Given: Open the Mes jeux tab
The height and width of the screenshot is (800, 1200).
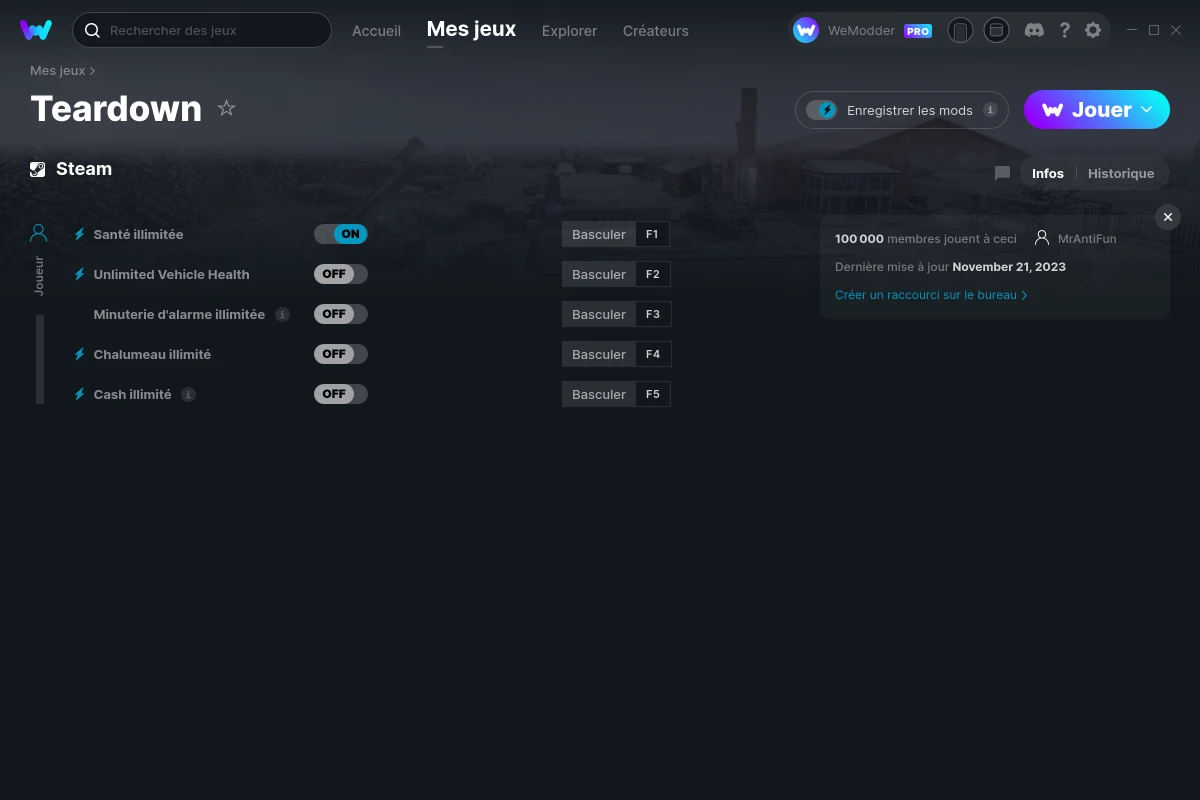Looking at the screenshot, I should click(x=471, y=29).
